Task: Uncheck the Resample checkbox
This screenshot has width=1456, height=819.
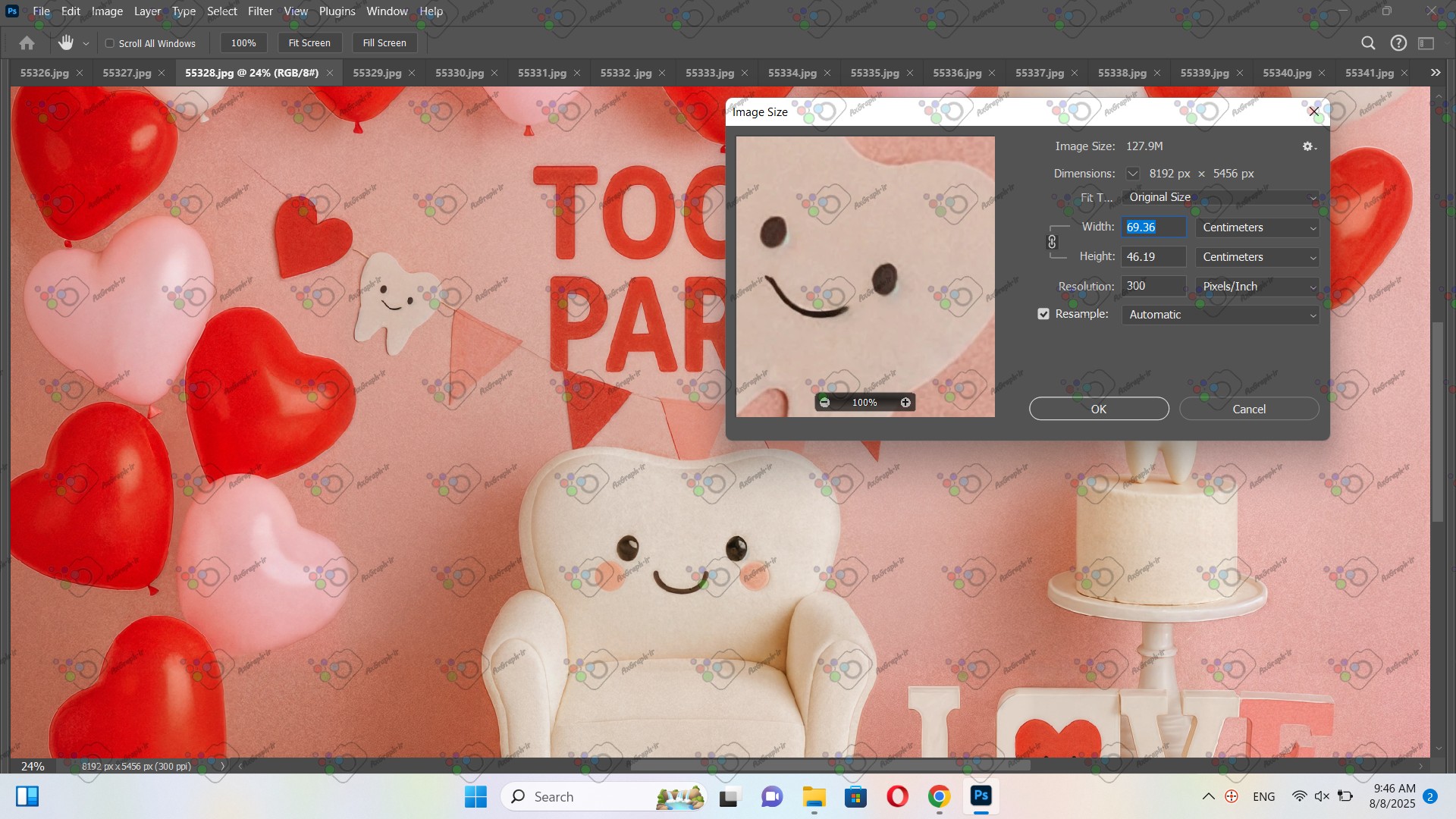Action: (x=1043, y=314)
